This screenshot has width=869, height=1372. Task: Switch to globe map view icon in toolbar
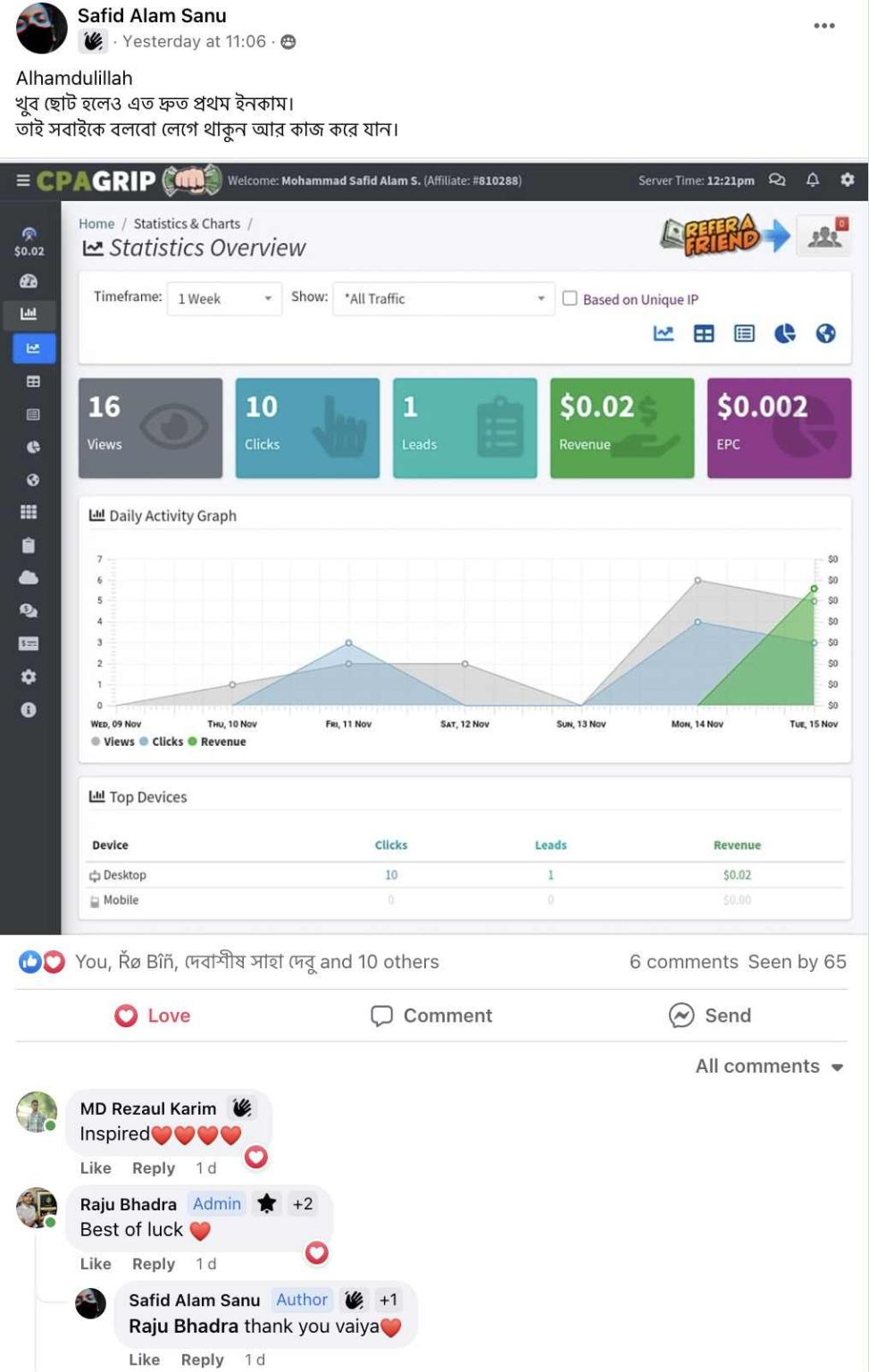point(826,333)
